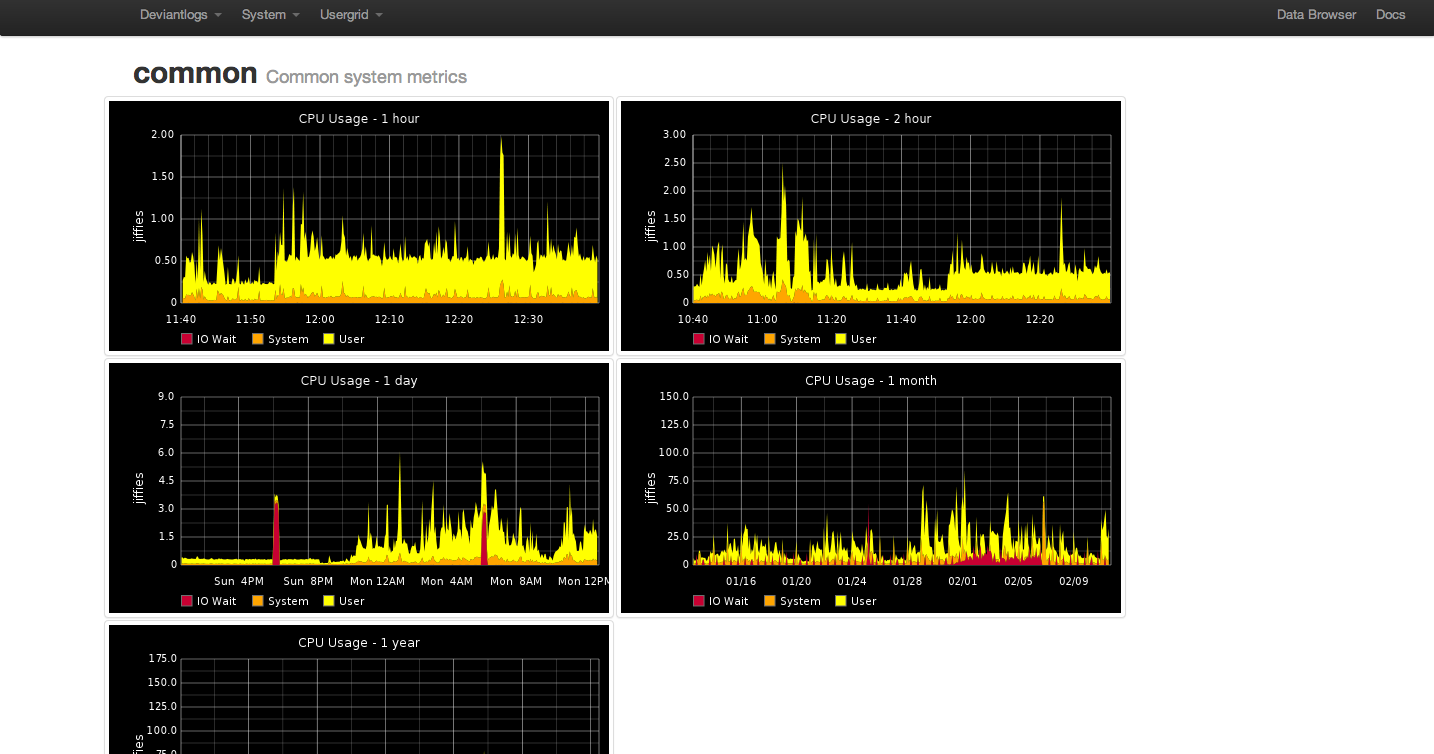Open the Deviantlogs dropdown menu
Screen dimensions: 1434x754
click(x=180, y=15)
